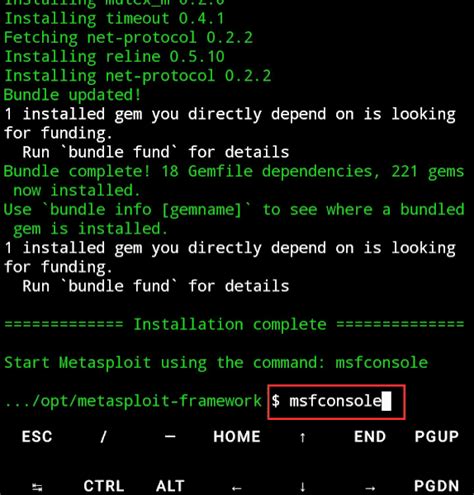Click the blinking cursor block after msfconsole
474x495 pixels.
pyautogui.click(x=386, y=401)
